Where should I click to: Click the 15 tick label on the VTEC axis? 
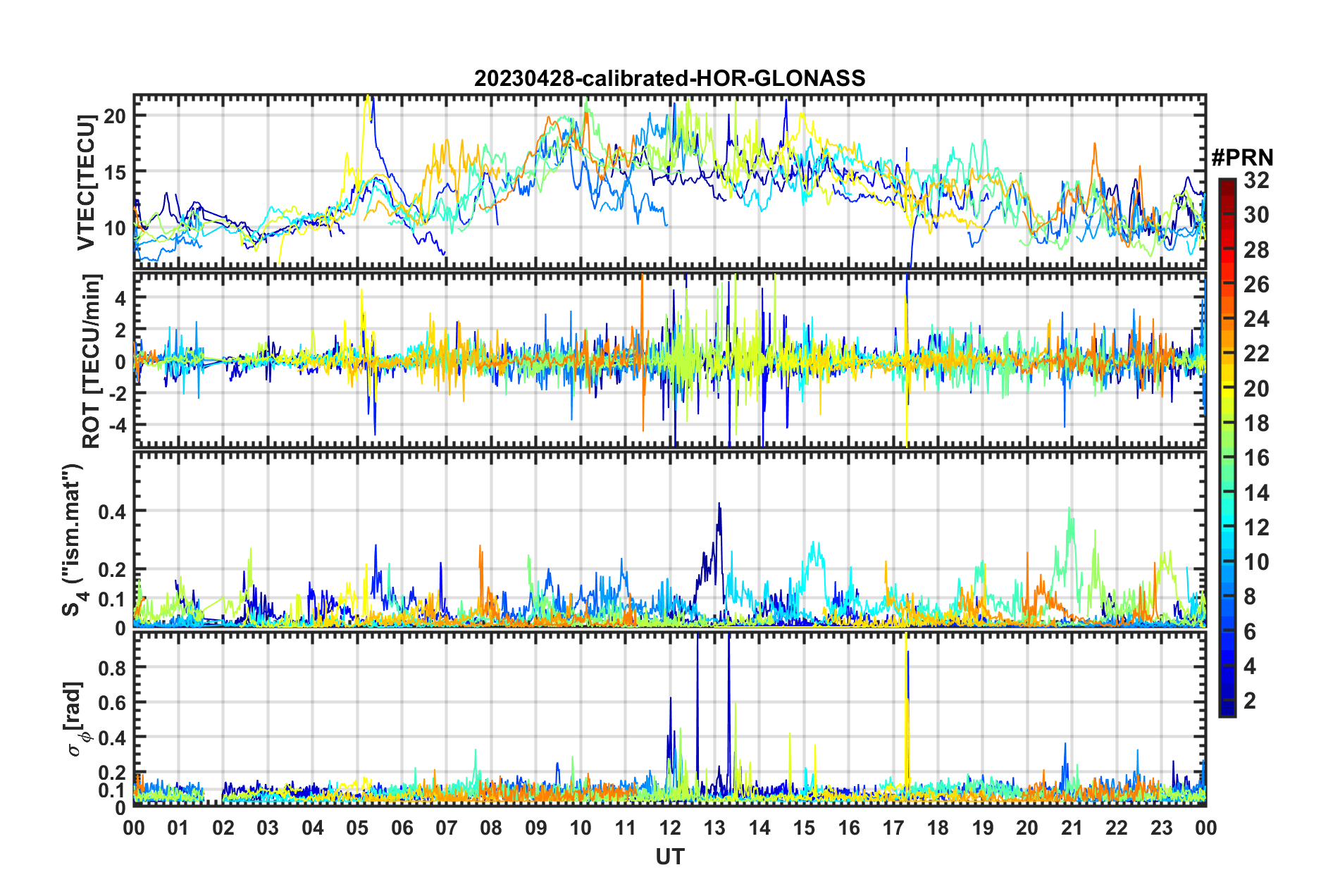pos(114,172)
